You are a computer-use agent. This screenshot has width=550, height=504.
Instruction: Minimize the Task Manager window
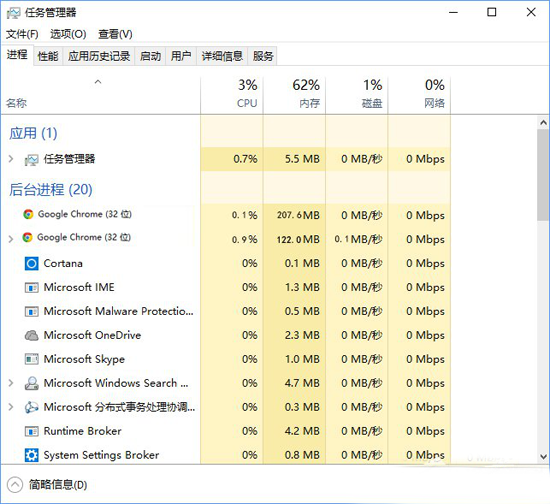coord(454,13)
